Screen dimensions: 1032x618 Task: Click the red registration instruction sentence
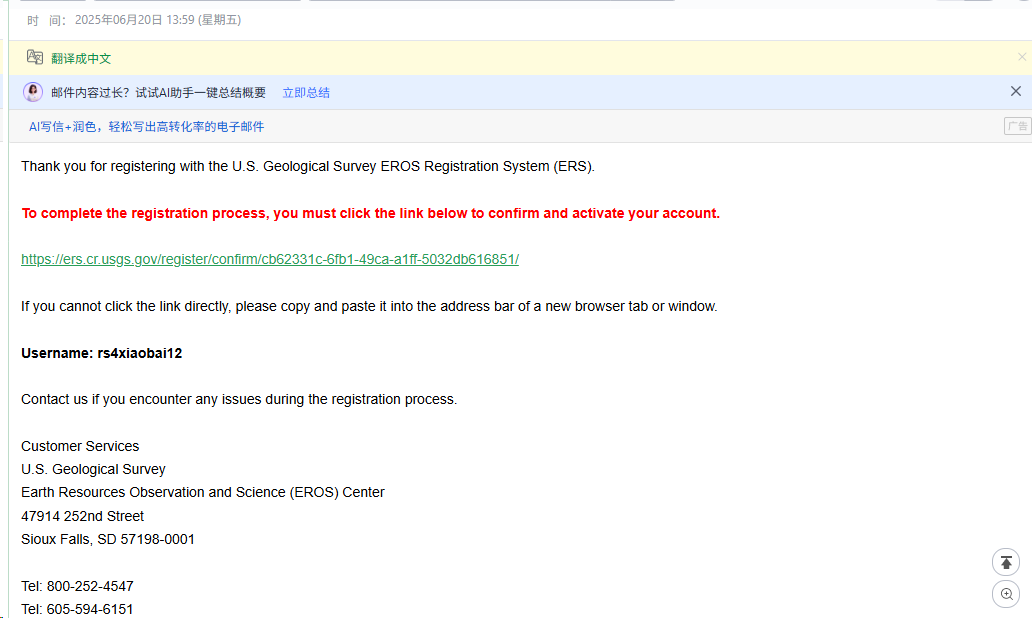[371, 213]
